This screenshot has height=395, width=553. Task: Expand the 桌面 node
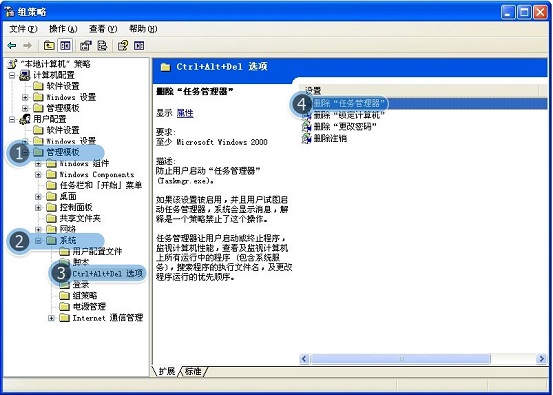tap(38, 196)
